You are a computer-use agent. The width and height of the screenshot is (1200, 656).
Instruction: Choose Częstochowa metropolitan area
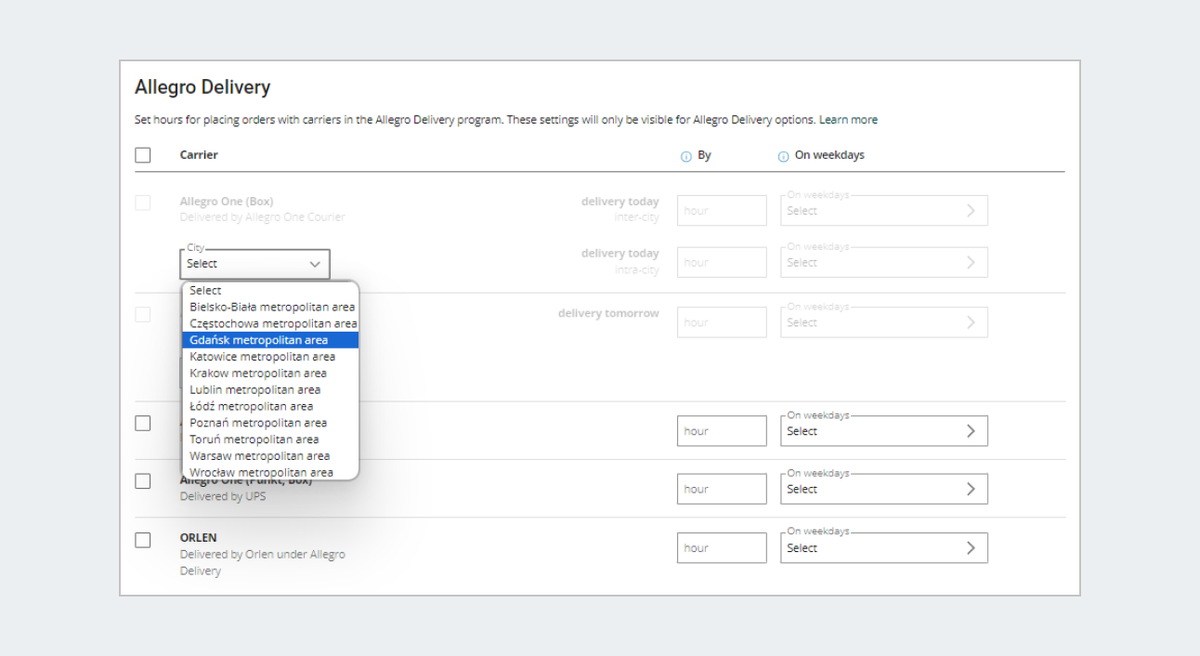coord(270,324)
